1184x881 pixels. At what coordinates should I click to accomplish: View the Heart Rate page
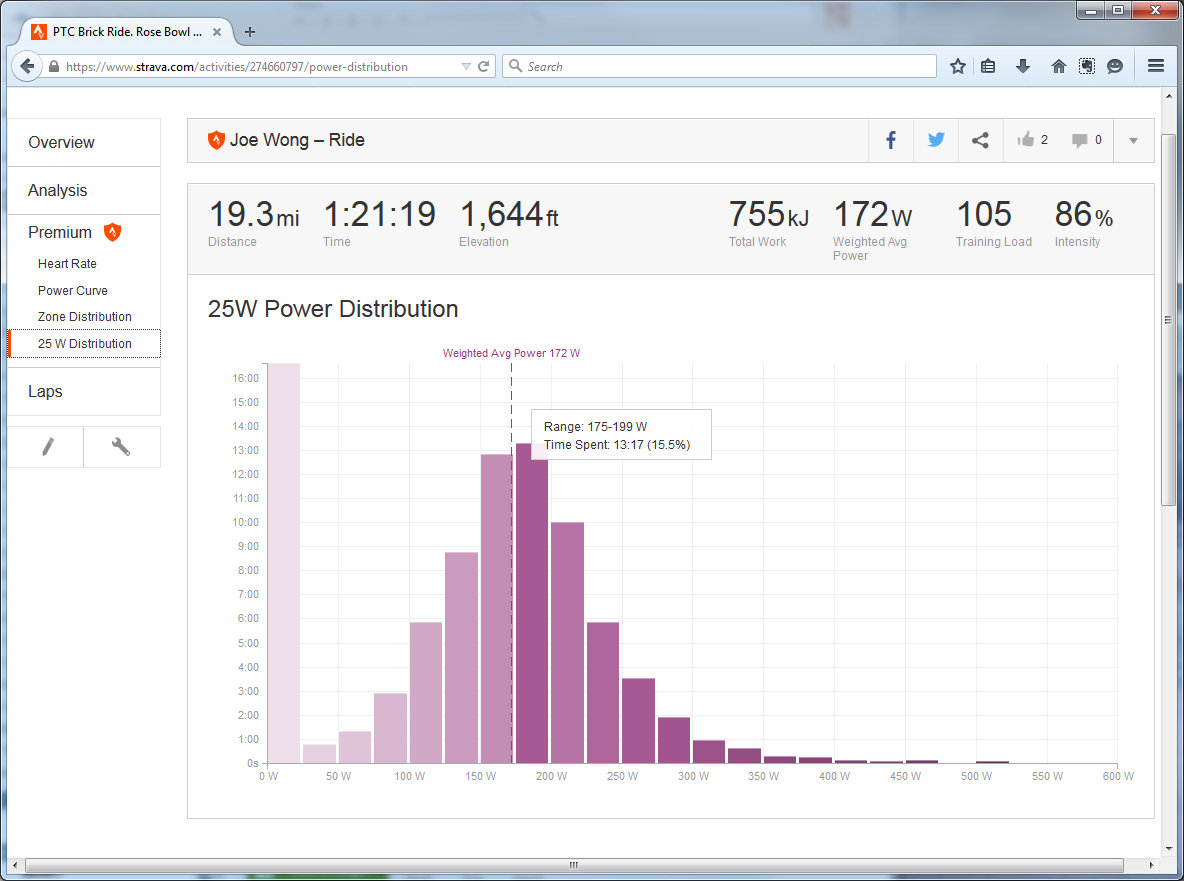[x=67, y=264]
